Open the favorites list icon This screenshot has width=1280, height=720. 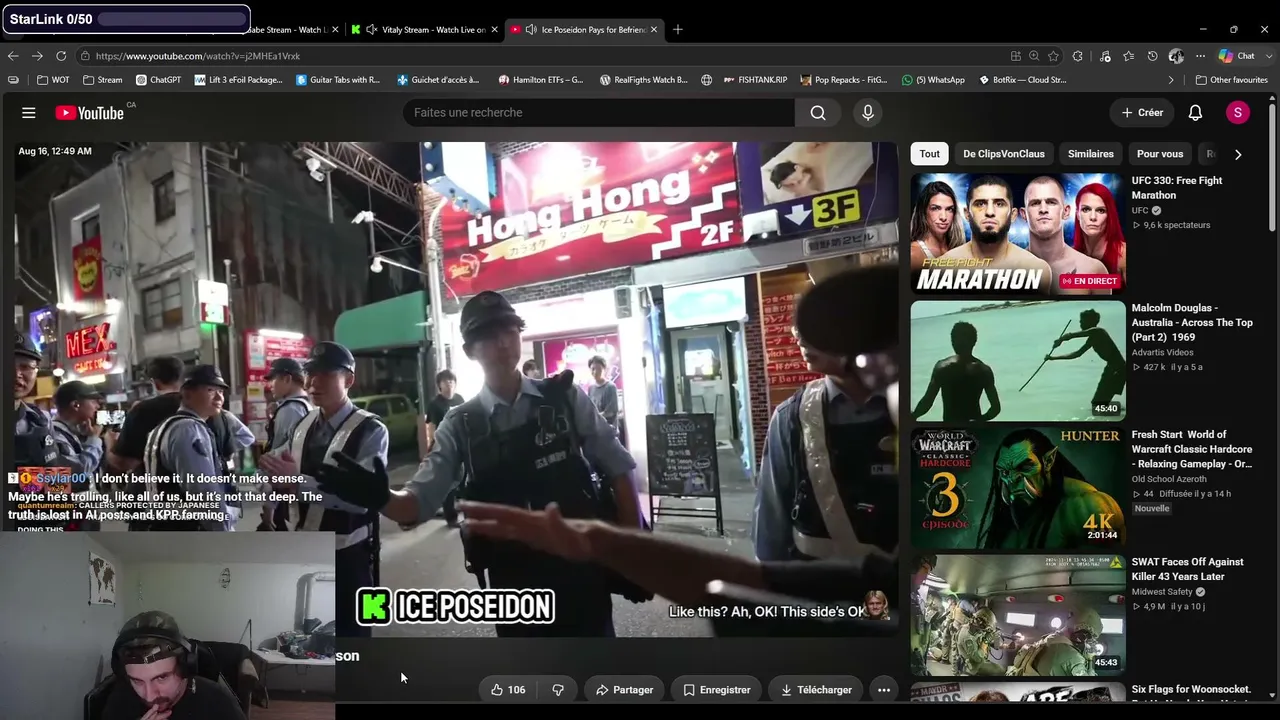click(1128, 56)
